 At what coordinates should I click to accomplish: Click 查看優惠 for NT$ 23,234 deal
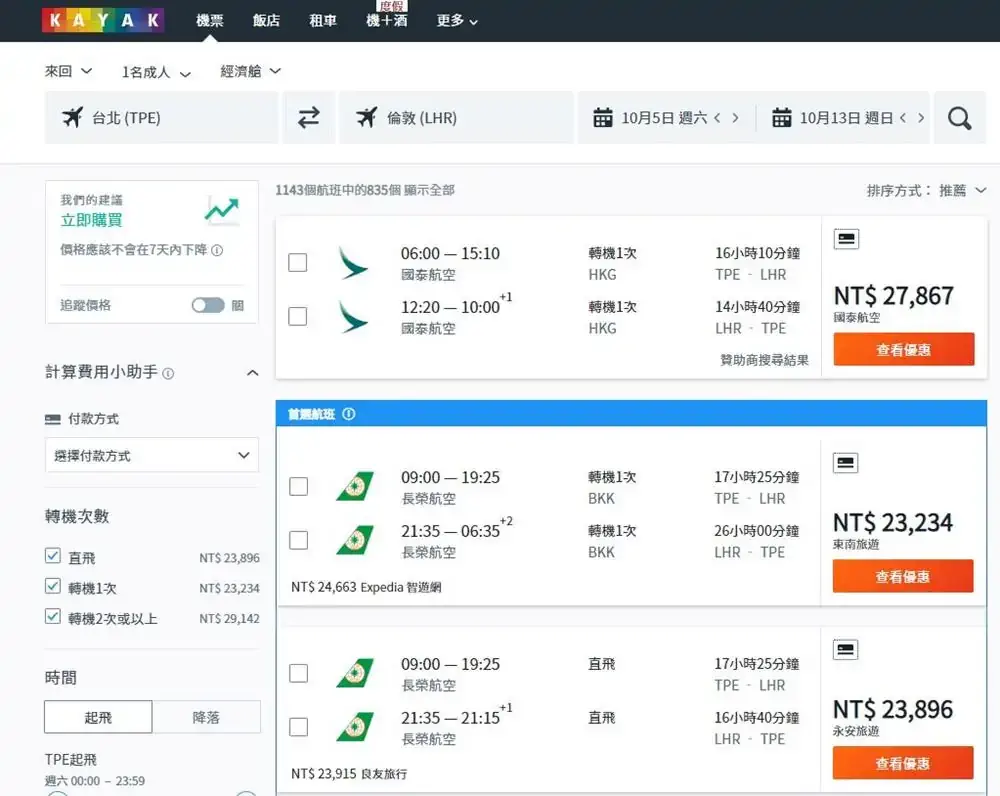[x=903, y=577]
